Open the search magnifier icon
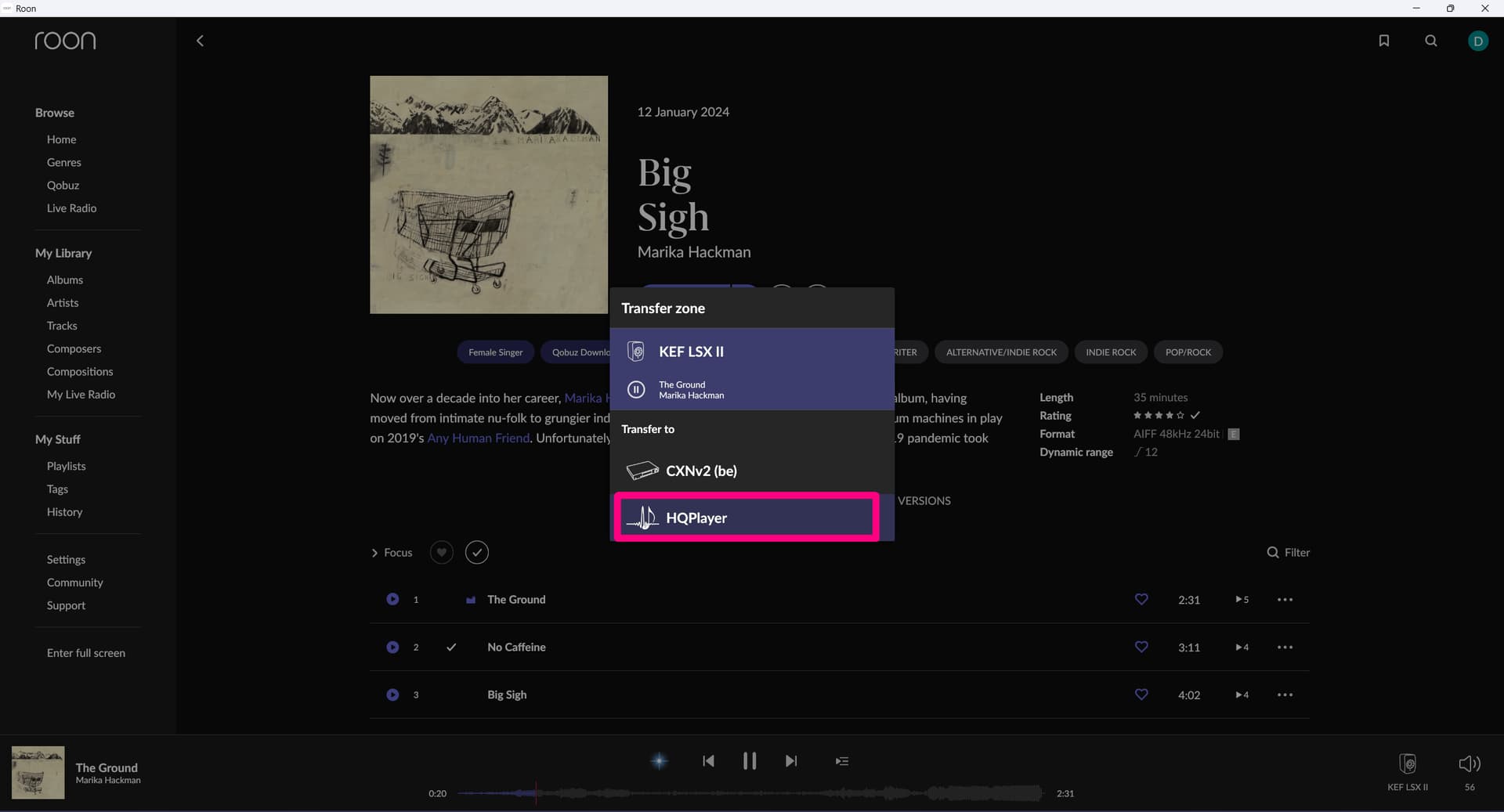Screen dimensions: 1504x812 [x=1431, y=41]
